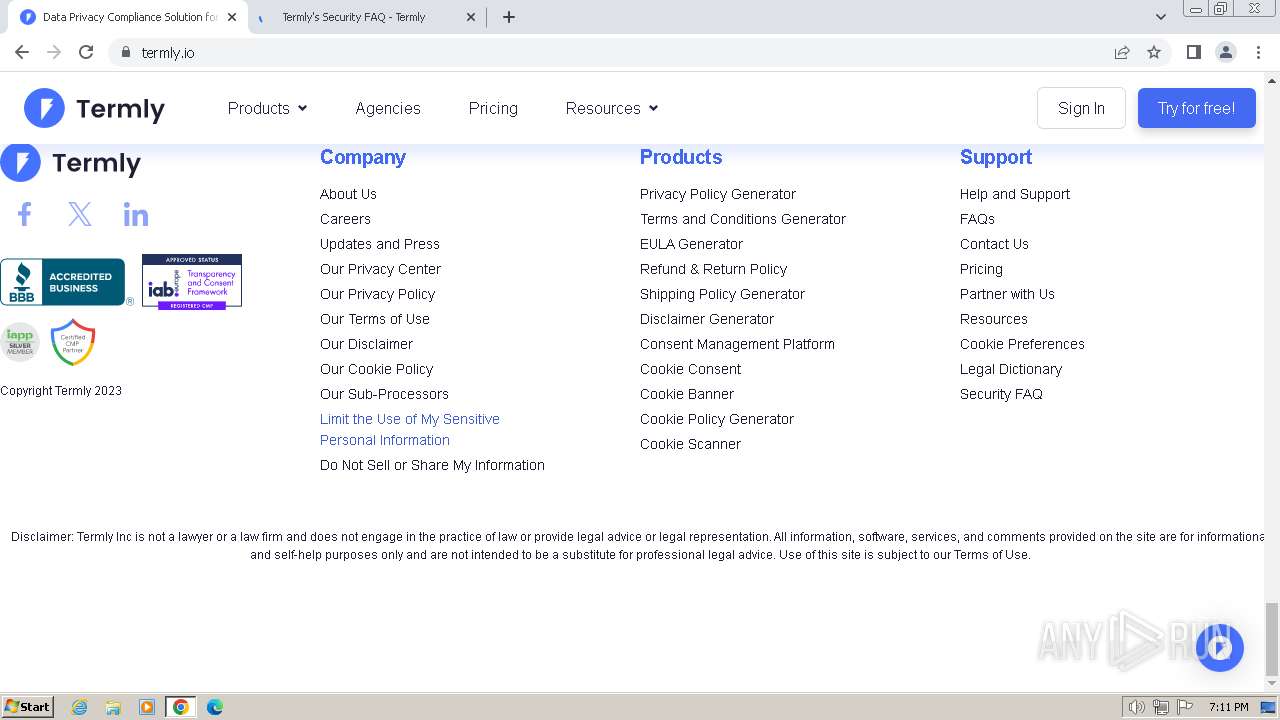The height and width of the screenshot is (720, 1280).
Task: Close the Termly's Security FAQ tab
Action: tap(471, 17)
